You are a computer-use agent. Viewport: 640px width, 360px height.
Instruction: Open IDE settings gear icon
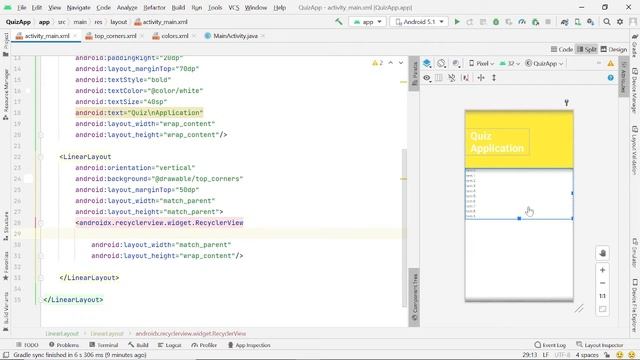[x=620, y=22]
